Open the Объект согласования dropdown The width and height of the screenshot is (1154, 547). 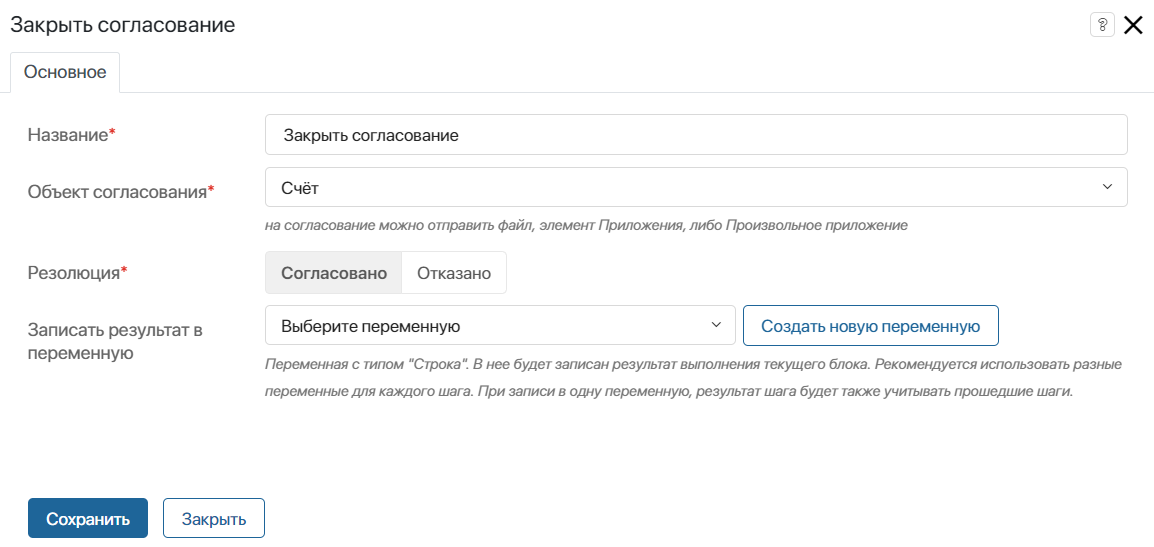point(695,187)
